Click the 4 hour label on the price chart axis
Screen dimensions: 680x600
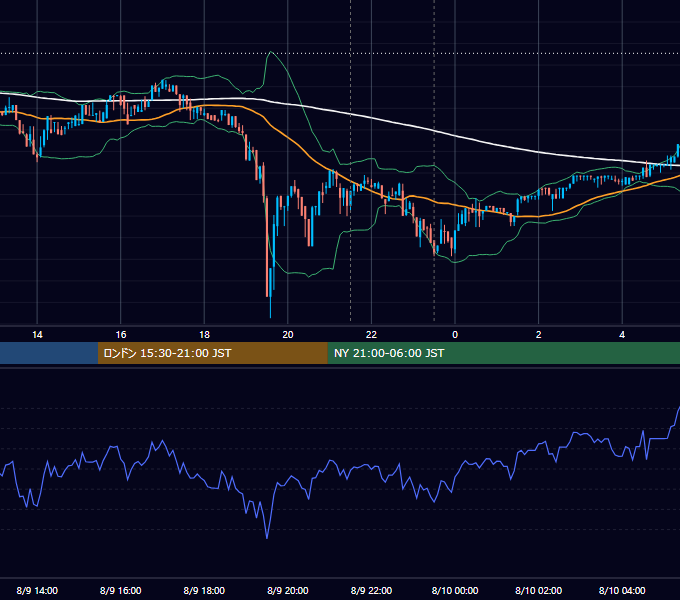622,335
